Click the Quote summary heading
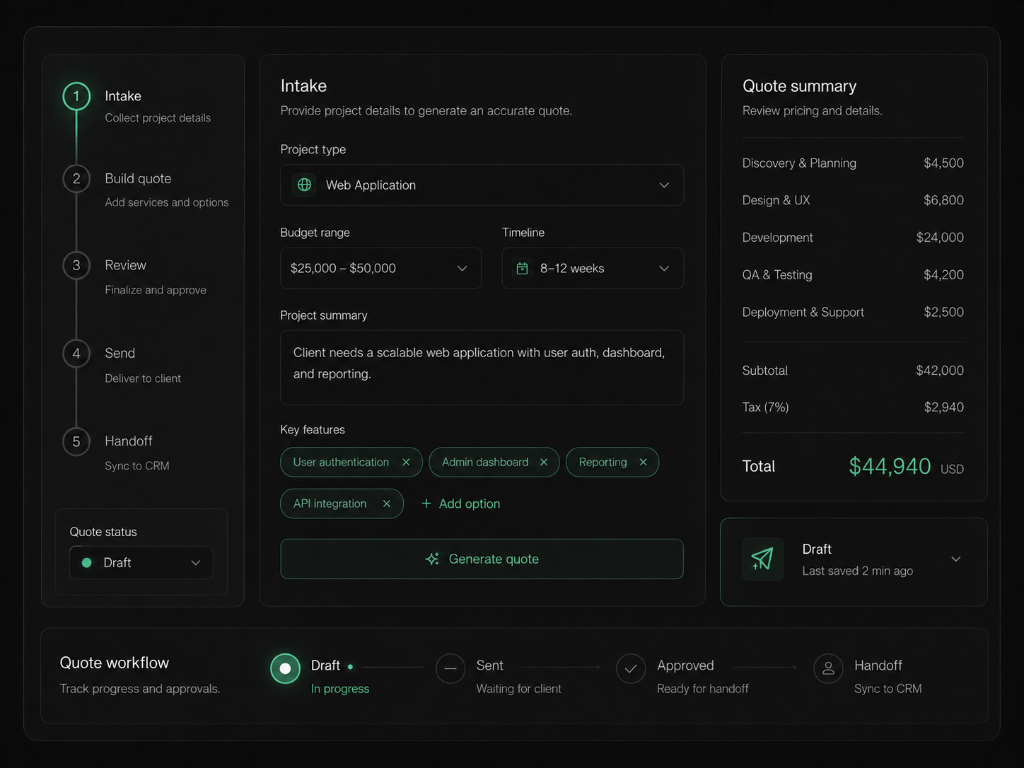This screenshot has width=1024, height=768. click(799, 86)
